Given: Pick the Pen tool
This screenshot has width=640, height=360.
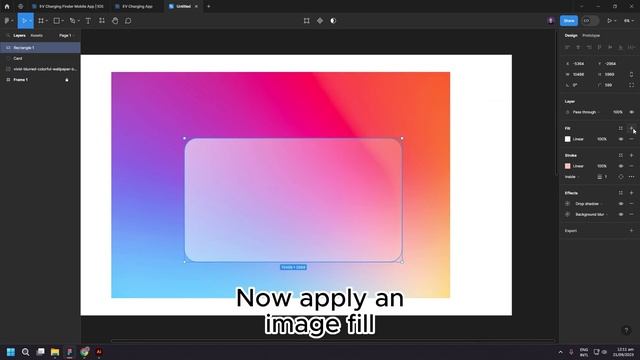Looking at the screenshot, I should [x=72, y=21].
